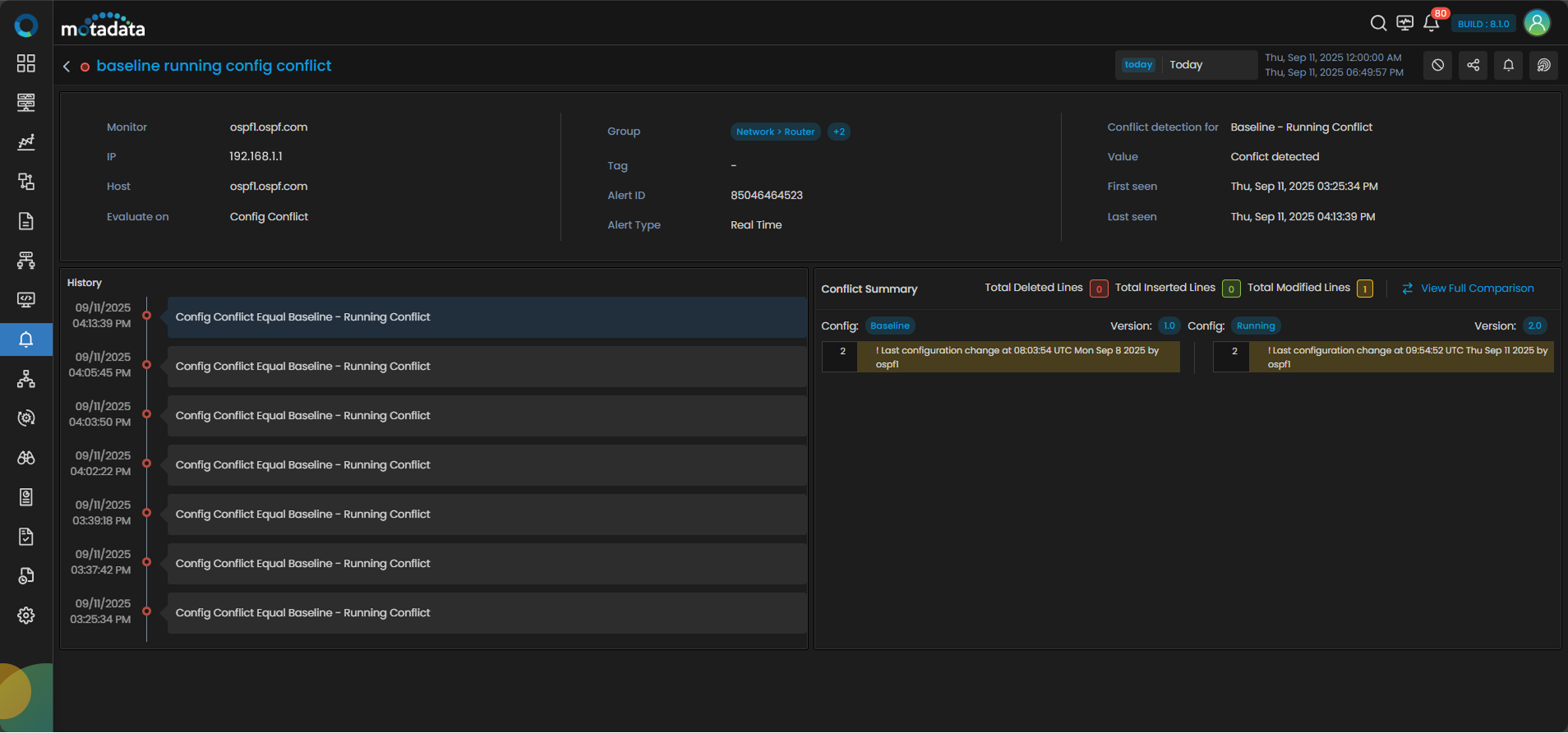Go back using the left chevron arrow
The image size is (1568, 733).
click(x=67, y=66)
